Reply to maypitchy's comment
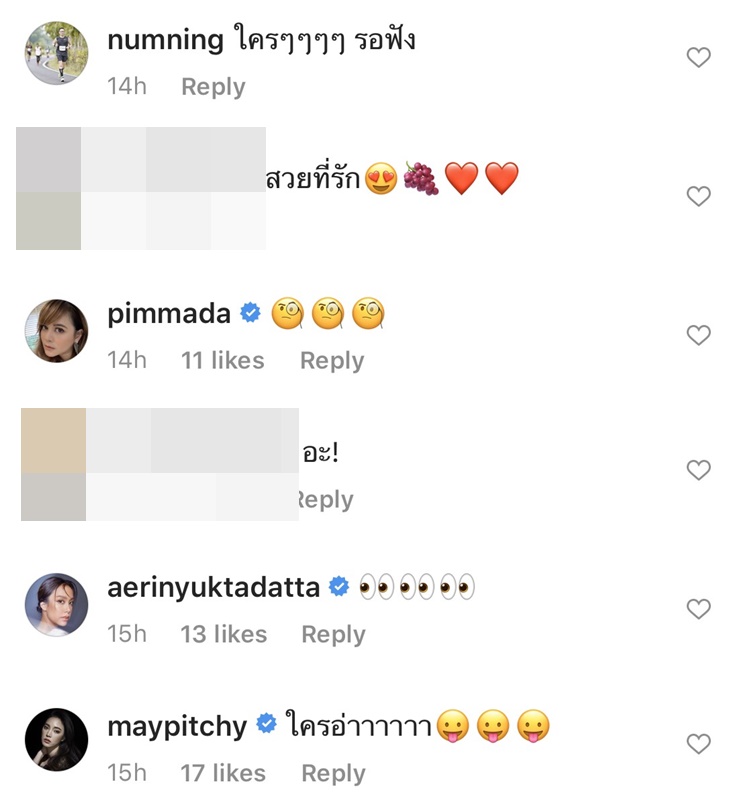The height and width of the screenshot is (800, 755). point(334,773)
